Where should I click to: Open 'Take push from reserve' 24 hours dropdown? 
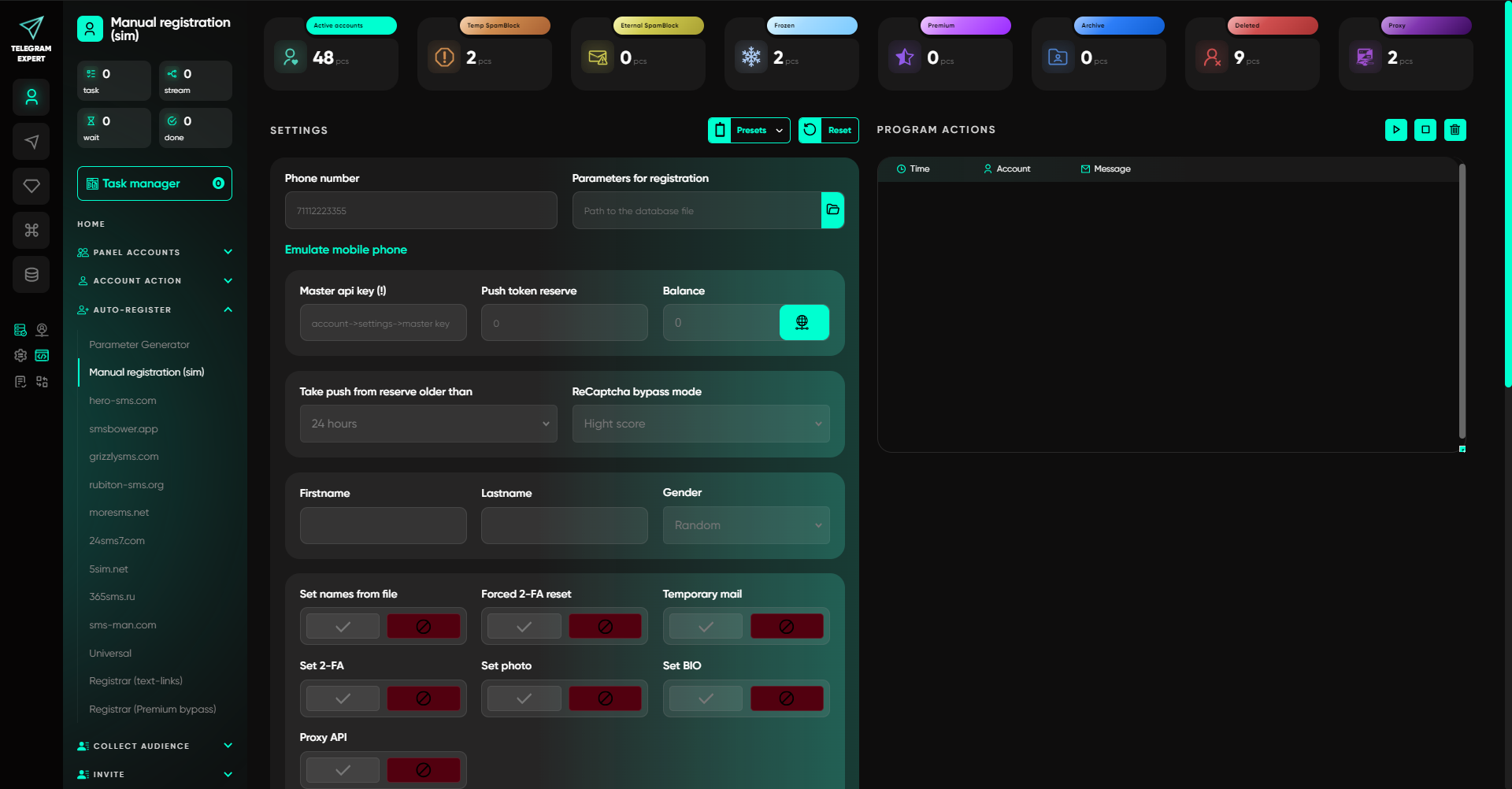click(x=428, y=424)
